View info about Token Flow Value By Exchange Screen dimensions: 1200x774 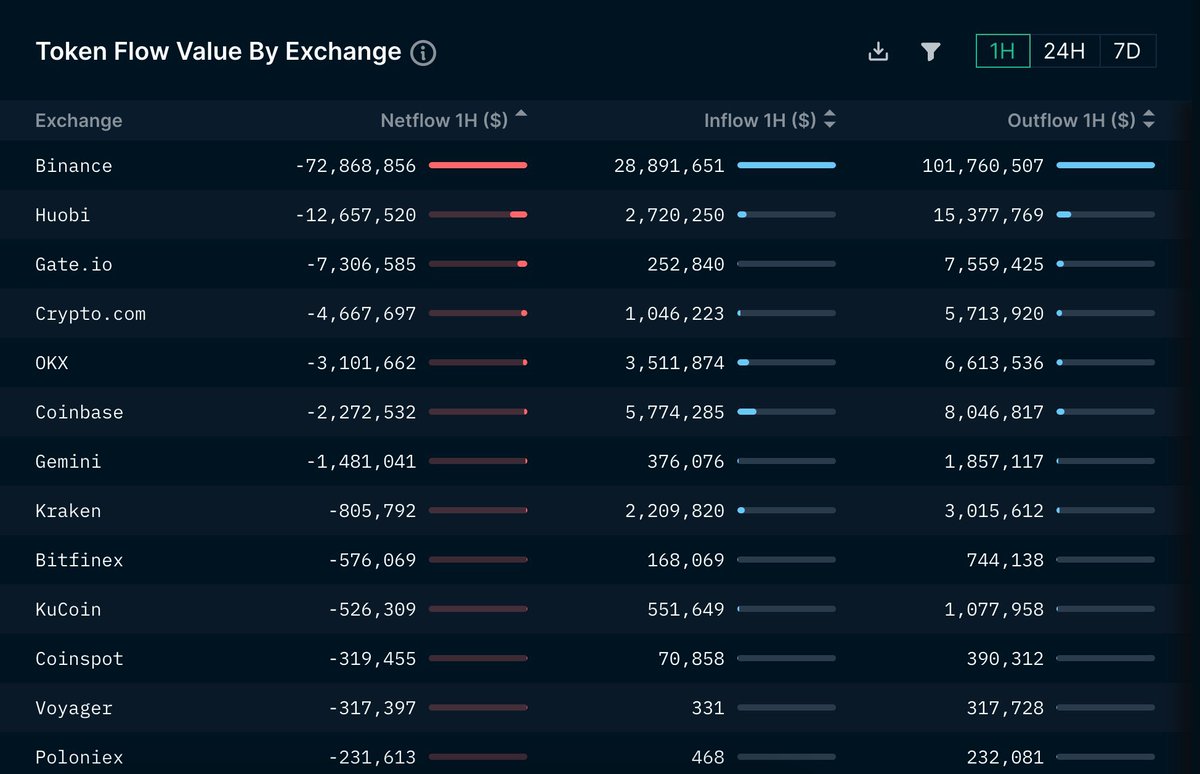(423, 52)
